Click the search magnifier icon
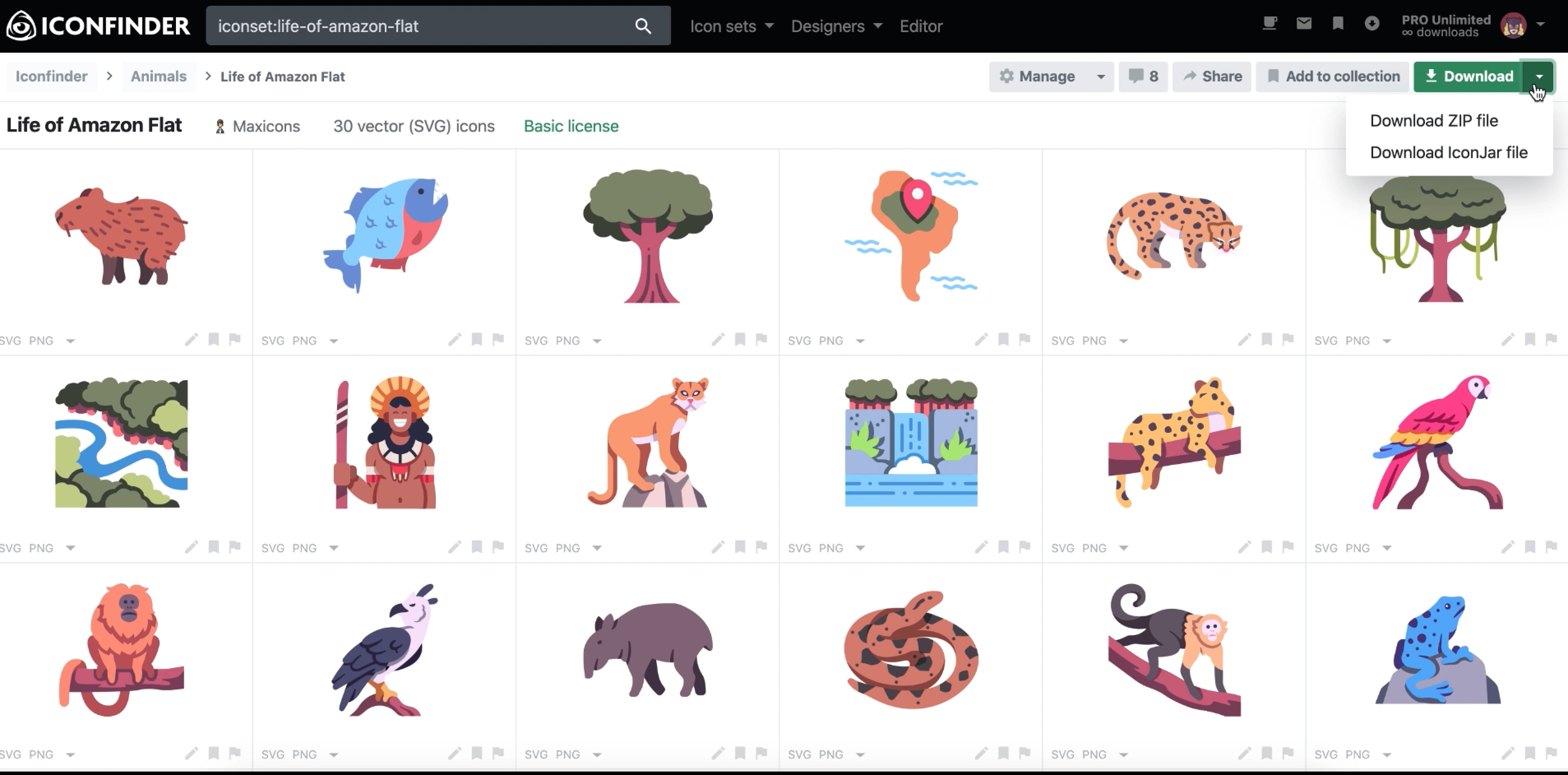1568x775 pixels. pyautogui.click(x=643, y=26)
